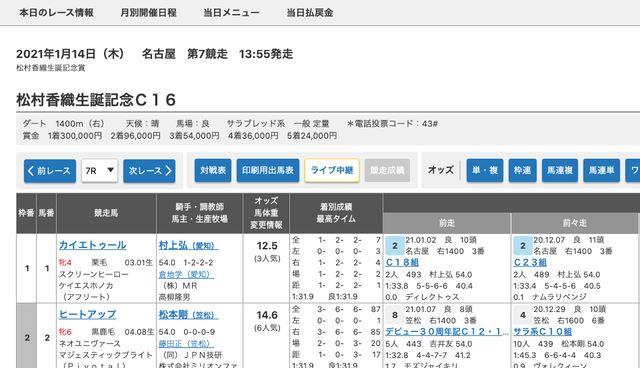Show 馬連単 odds

point(602,170)
